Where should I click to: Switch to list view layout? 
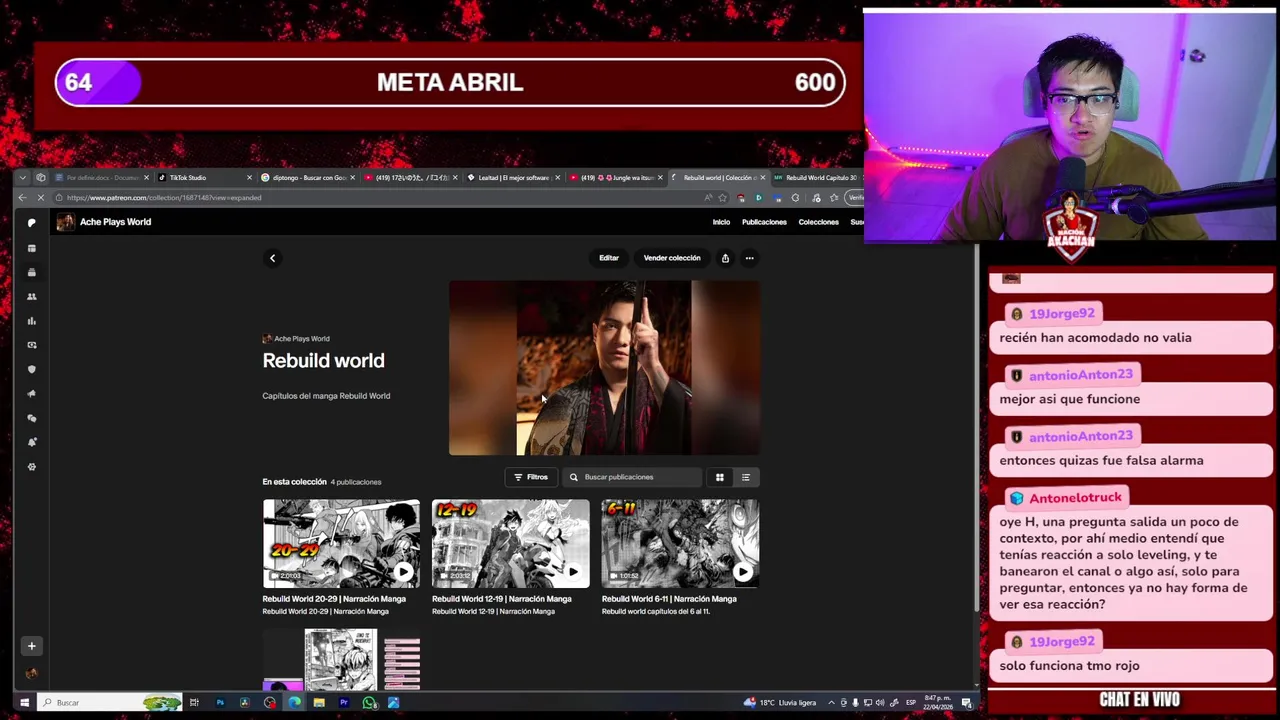coord(745,477)
